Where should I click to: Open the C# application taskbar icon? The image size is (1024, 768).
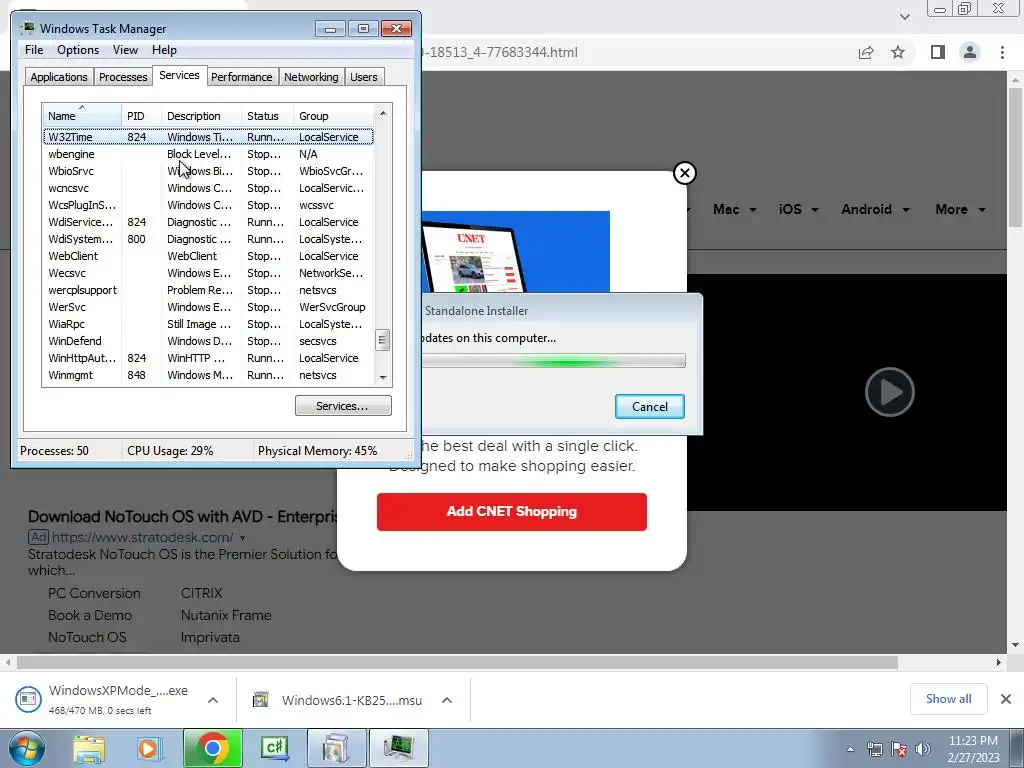[275, 748]
